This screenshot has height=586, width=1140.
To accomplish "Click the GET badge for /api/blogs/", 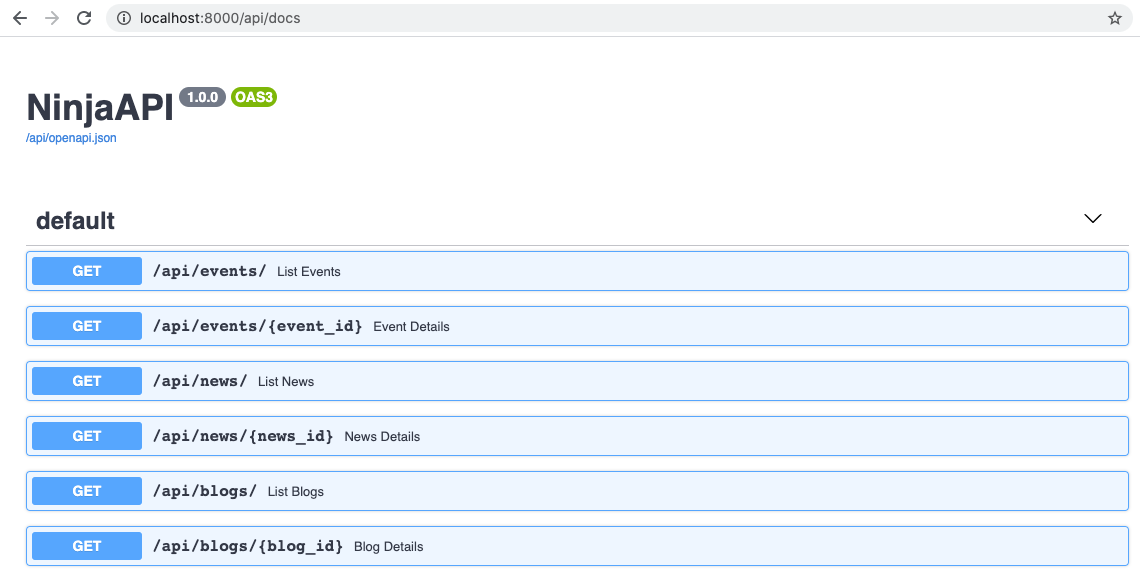I will (86, 491).
